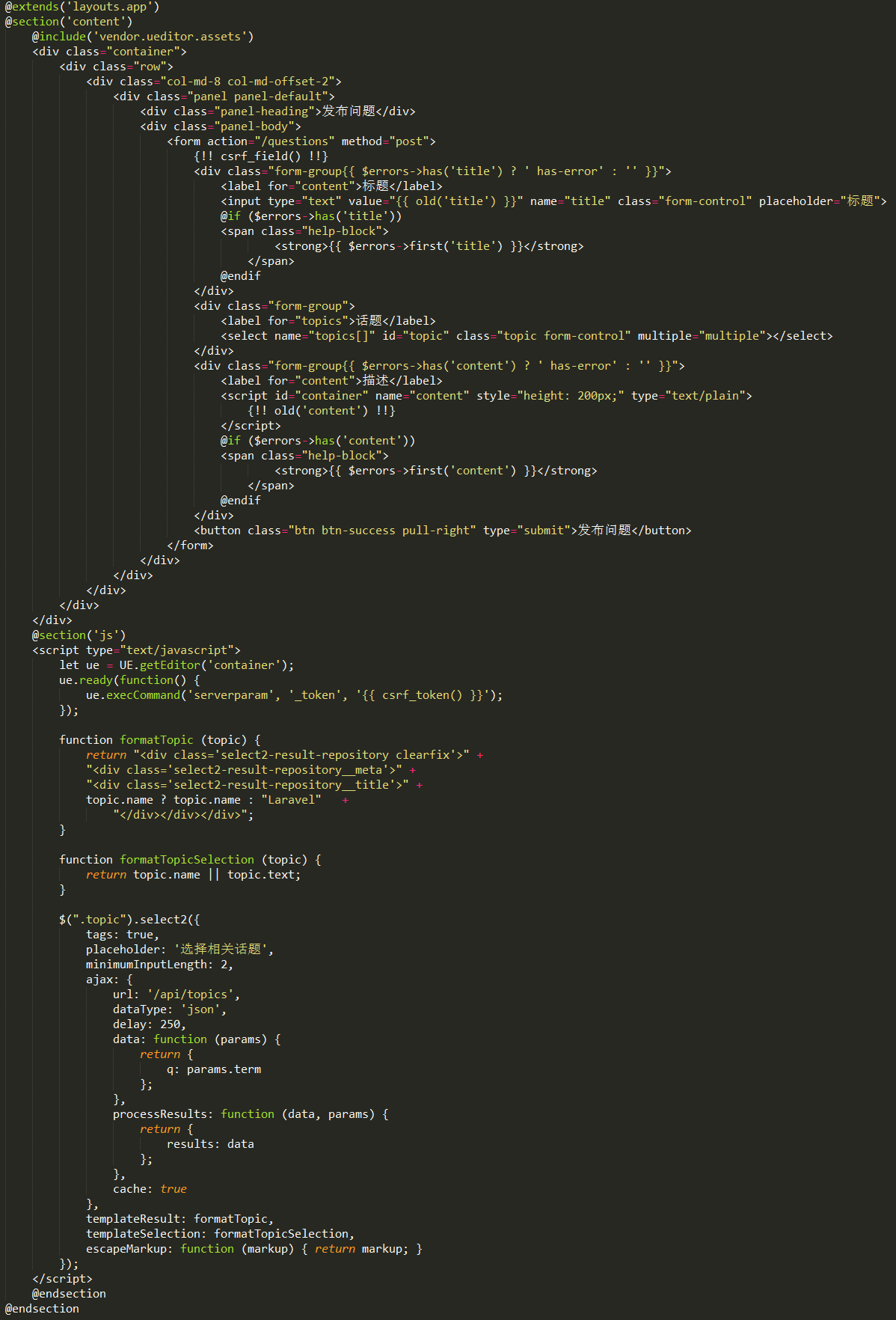Click the panel panel-default div line
This screenshot has height=1320, width=896.
coord(224,97)
